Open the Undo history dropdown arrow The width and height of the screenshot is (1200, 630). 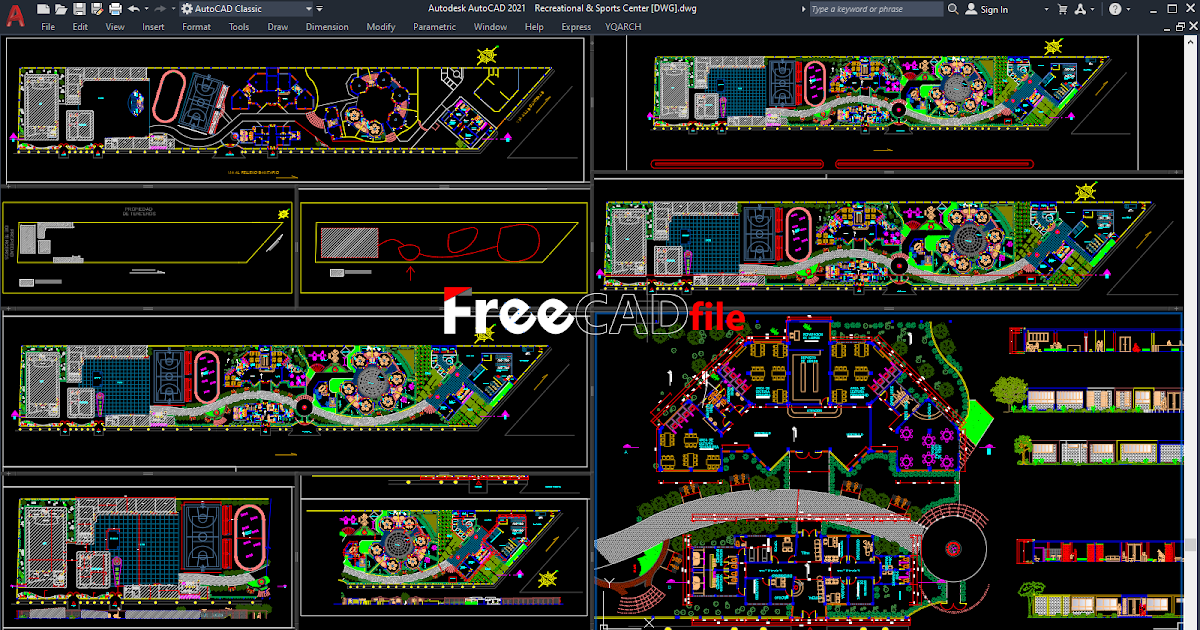click(145, 8)
